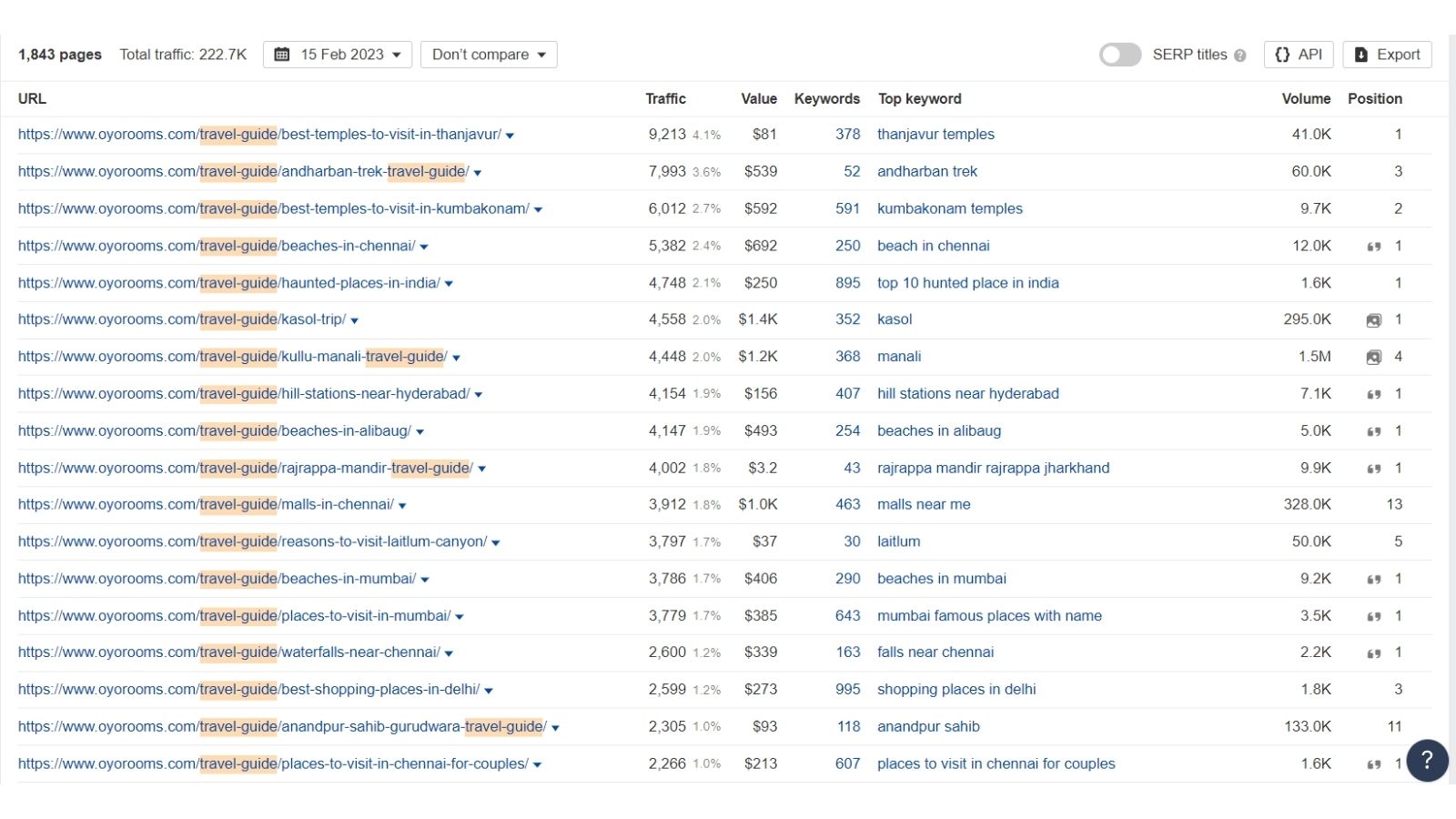Click value $1.4K in kasol row
Image resolution: width=1456 pixels, height=819 pixels.
pyautogui.click(x=758, y=319)
